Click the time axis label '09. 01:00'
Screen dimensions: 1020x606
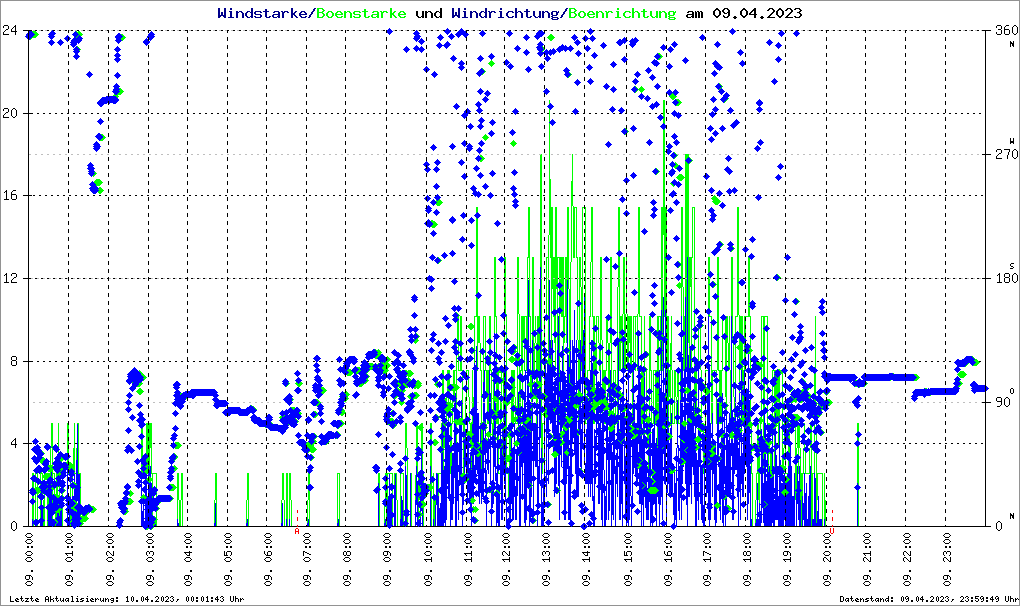pos(69,560)
